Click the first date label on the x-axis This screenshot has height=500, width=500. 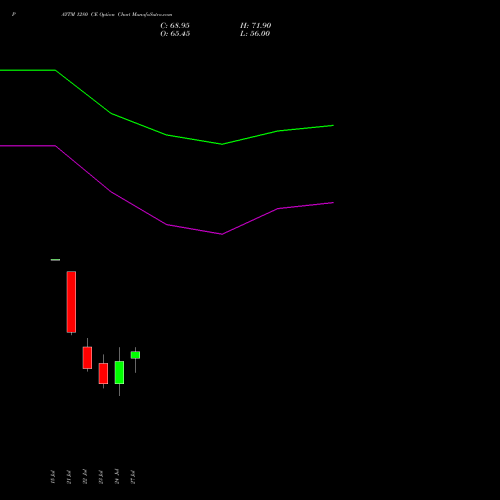(53, 477)
